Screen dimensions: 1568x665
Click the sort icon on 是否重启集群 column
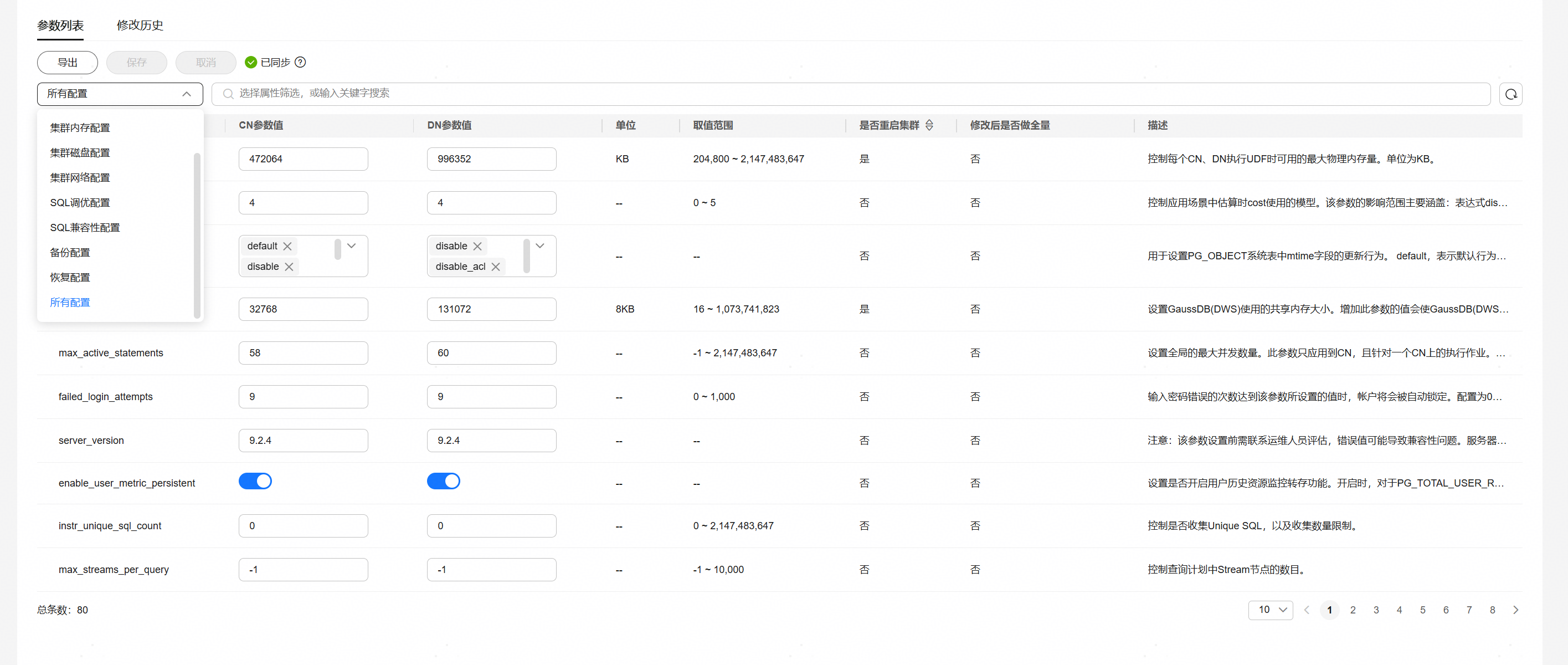929,125
